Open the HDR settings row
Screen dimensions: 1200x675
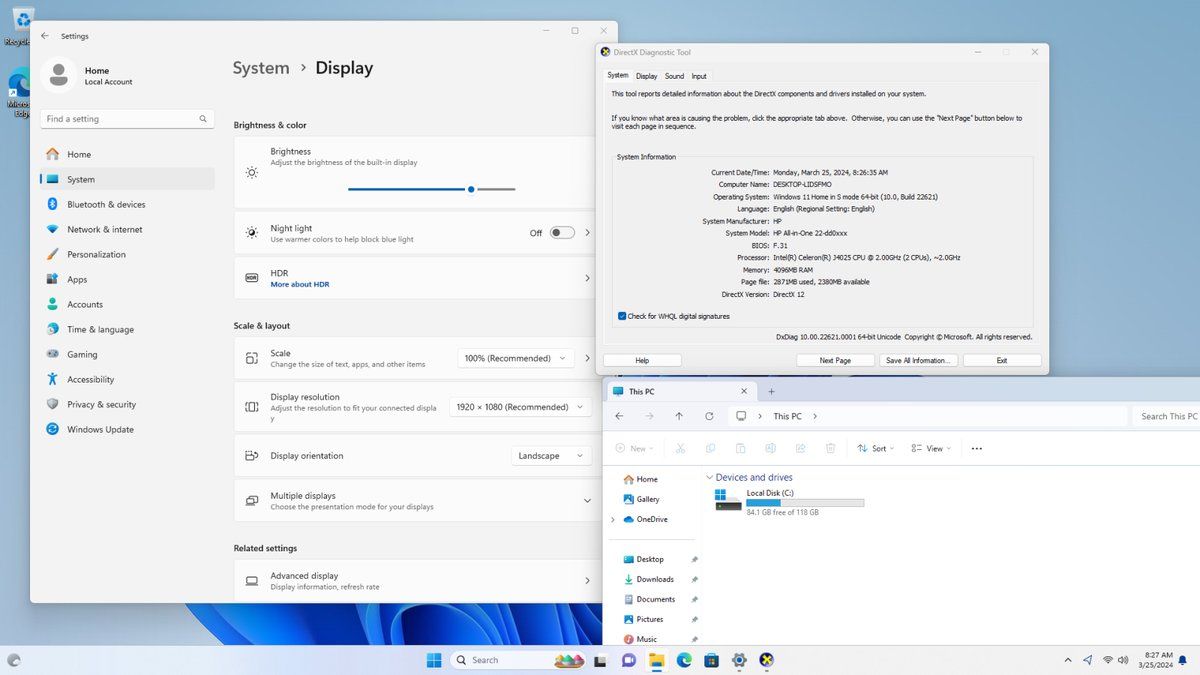416,278
